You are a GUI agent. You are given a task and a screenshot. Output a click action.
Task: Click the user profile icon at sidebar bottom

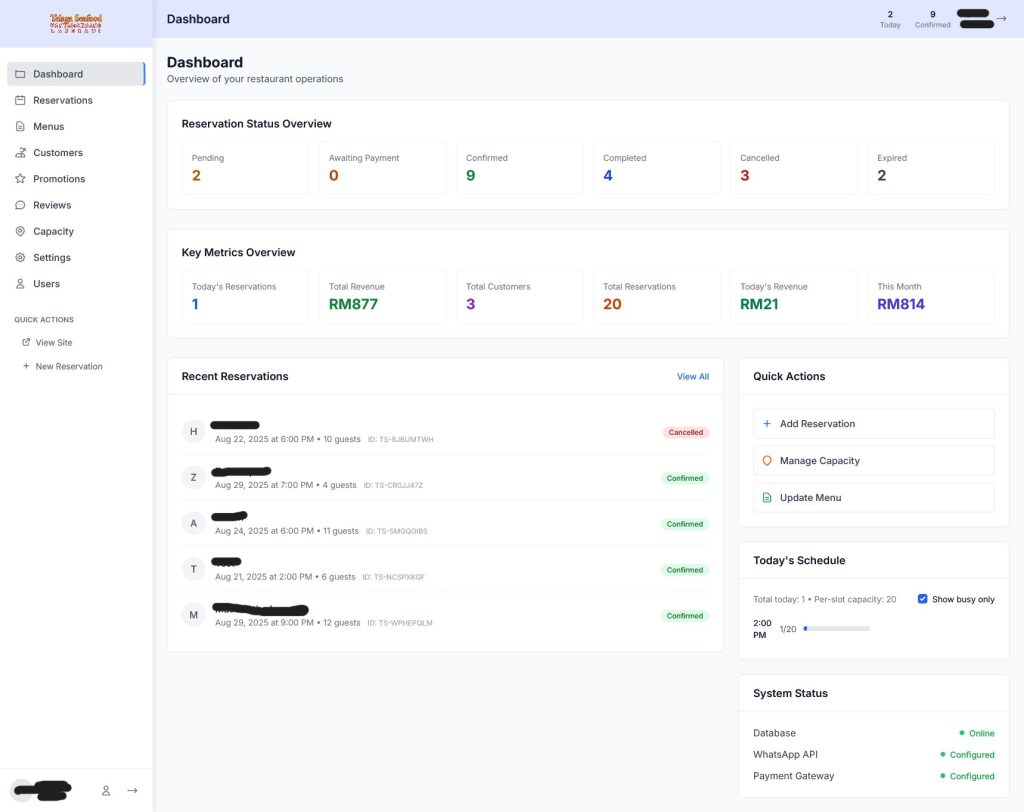(x=106, y=790)
